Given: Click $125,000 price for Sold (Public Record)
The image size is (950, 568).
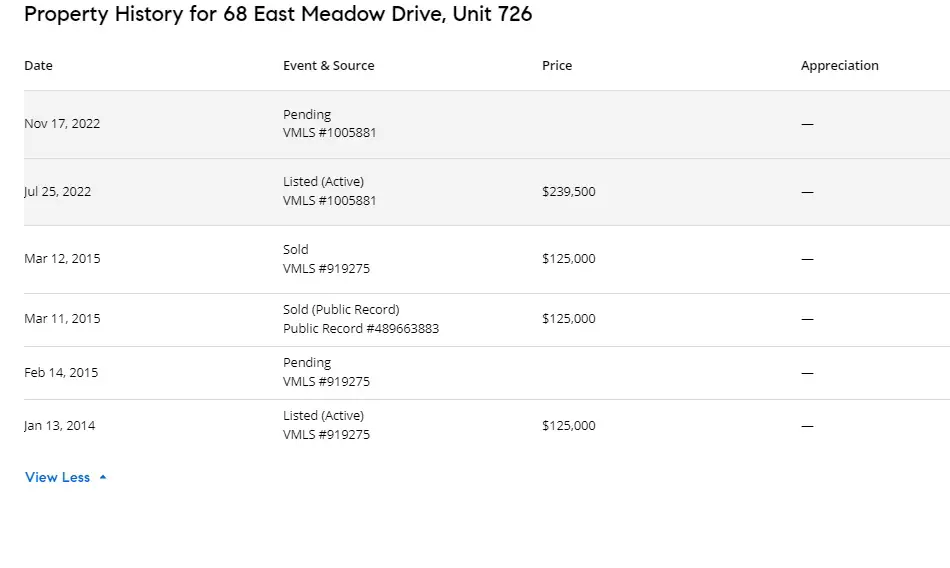Looking at the screenshot, I should (569, 319).
